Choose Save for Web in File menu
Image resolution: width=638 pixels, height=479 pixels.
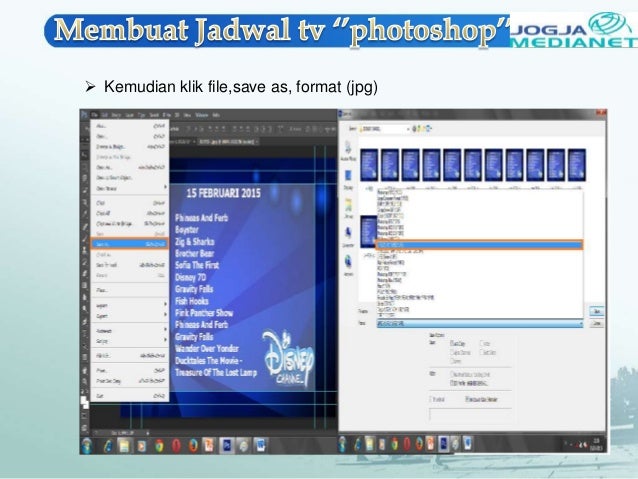pos(129,265)
